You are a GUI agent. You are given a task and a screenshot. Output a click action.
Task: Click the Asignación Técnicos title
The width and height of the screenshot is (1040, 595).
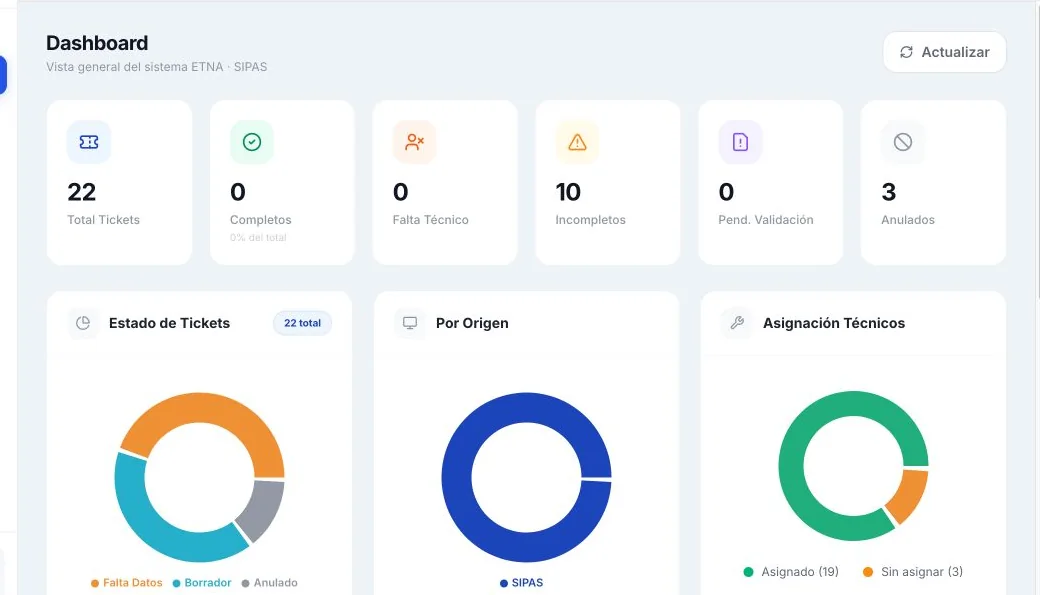click(x=834, y=323)
